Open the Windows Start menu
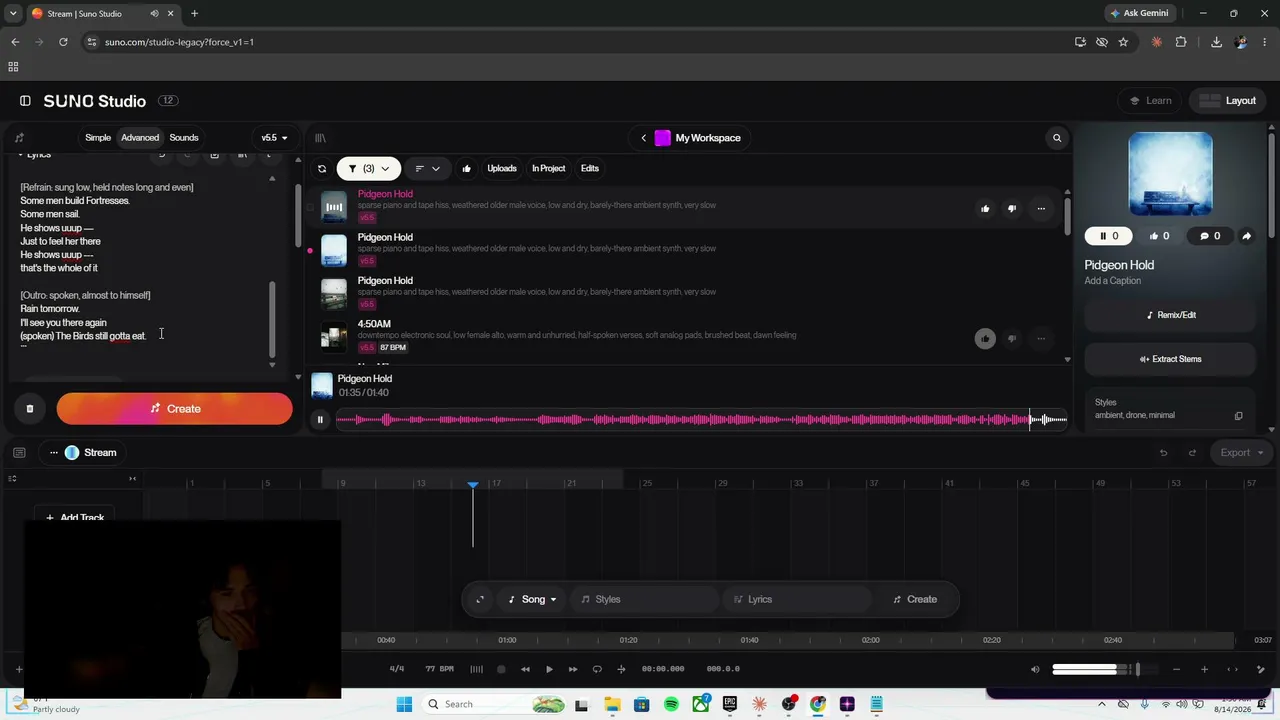The width and height of the screenshot is (1280, 720). (404, 704)
